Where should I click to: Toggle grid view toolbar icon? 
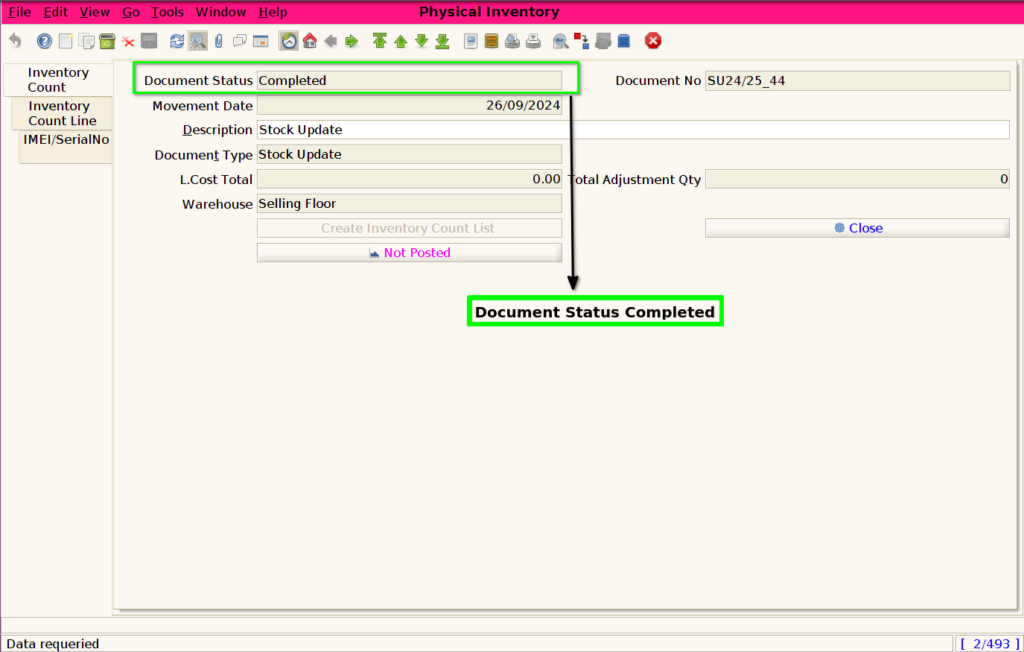261,41
